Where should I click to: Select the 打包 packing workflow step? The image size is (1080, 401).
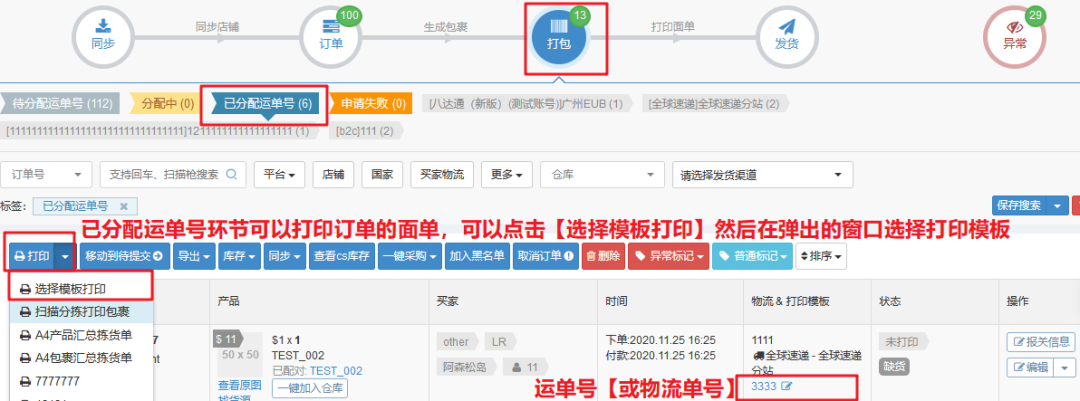point(558,37)
